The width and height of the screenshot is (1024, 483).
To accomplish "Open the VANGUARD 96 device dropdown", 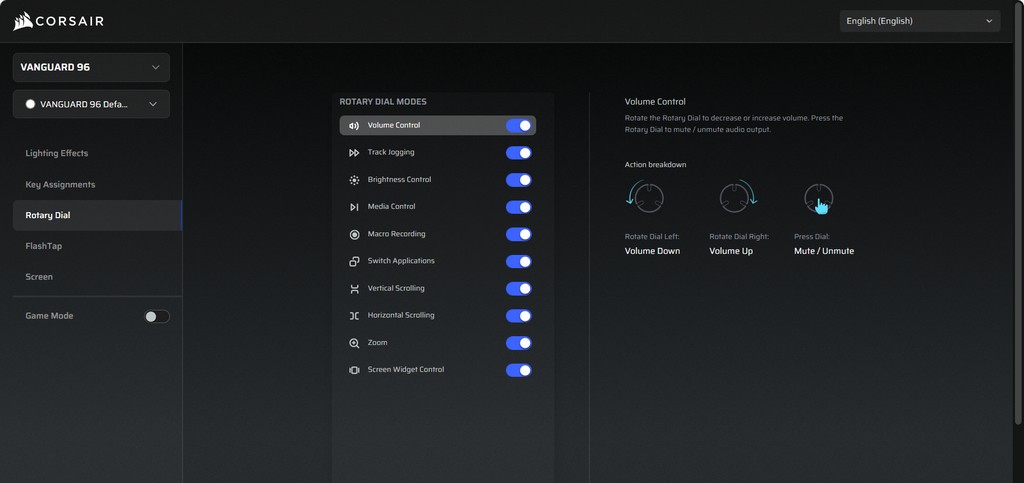I will click(91, 68).
